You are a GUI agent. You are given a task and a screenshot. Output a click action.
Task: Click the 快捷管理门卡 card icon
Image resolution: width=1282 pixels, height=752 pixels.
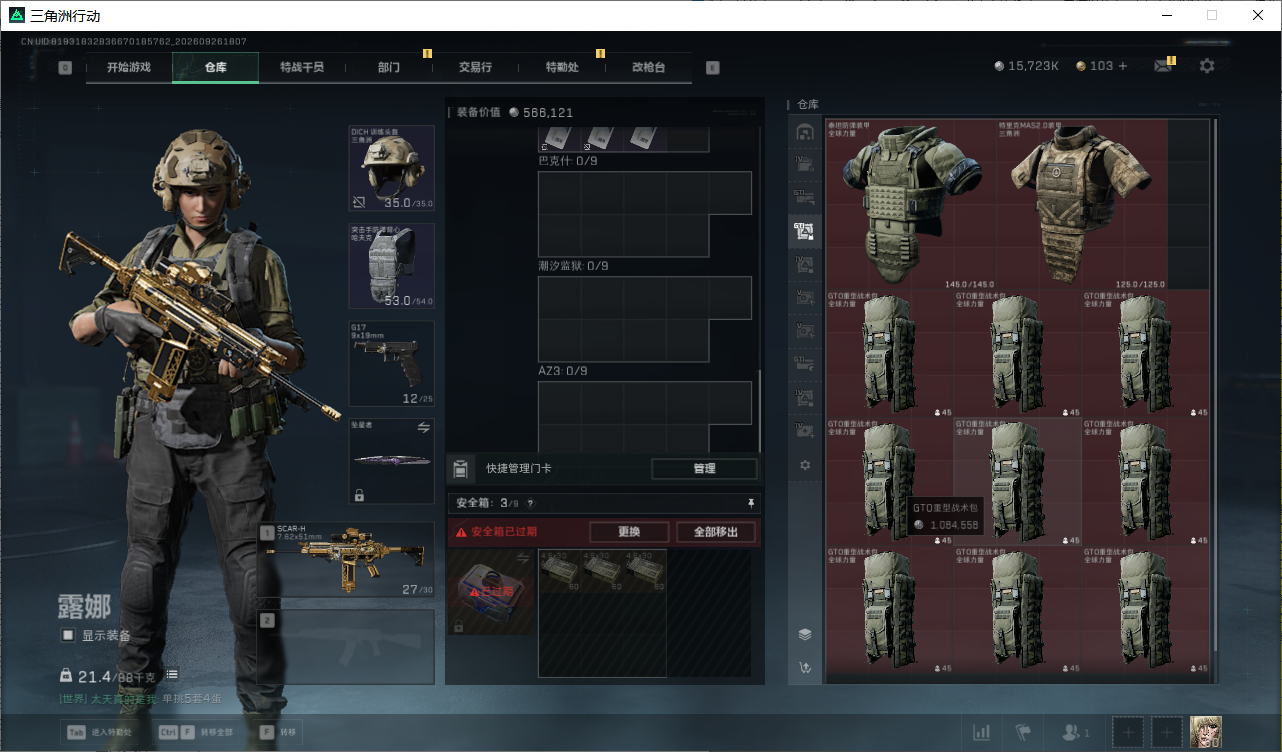[x=460, y=468]
